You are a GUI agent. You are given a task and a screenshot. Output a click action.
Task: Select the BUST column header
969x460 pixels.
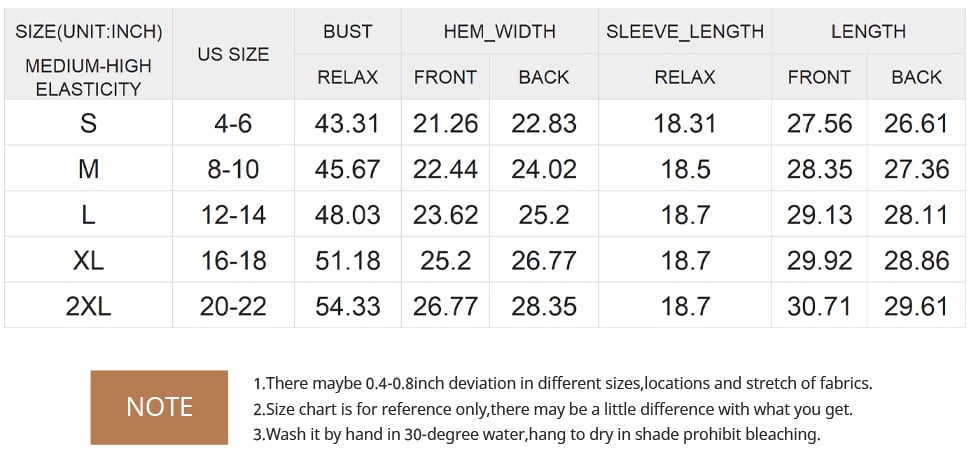coord(348,32)
